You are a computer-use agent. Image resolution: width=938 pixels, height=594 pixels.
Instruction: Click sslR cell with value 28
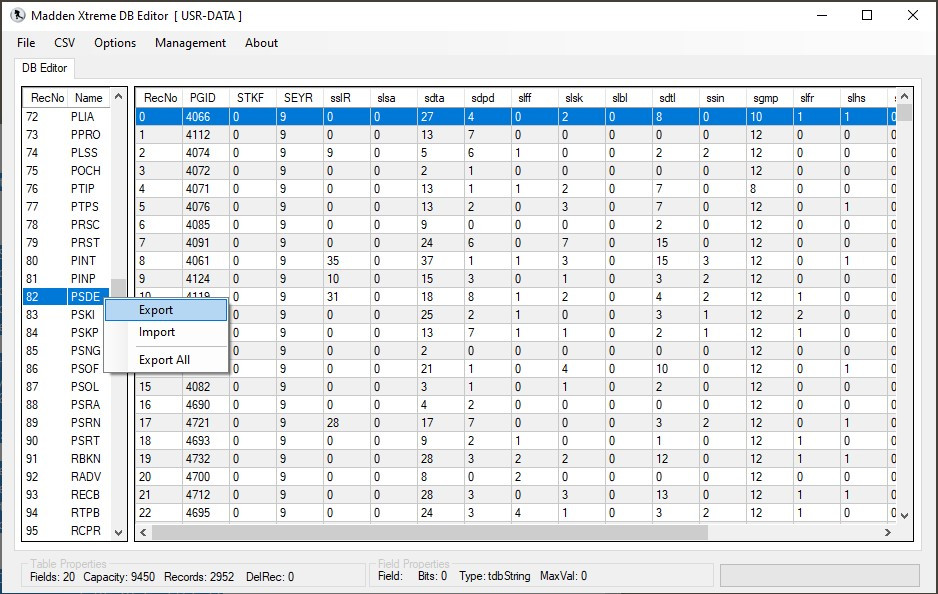tap(346, 422)
